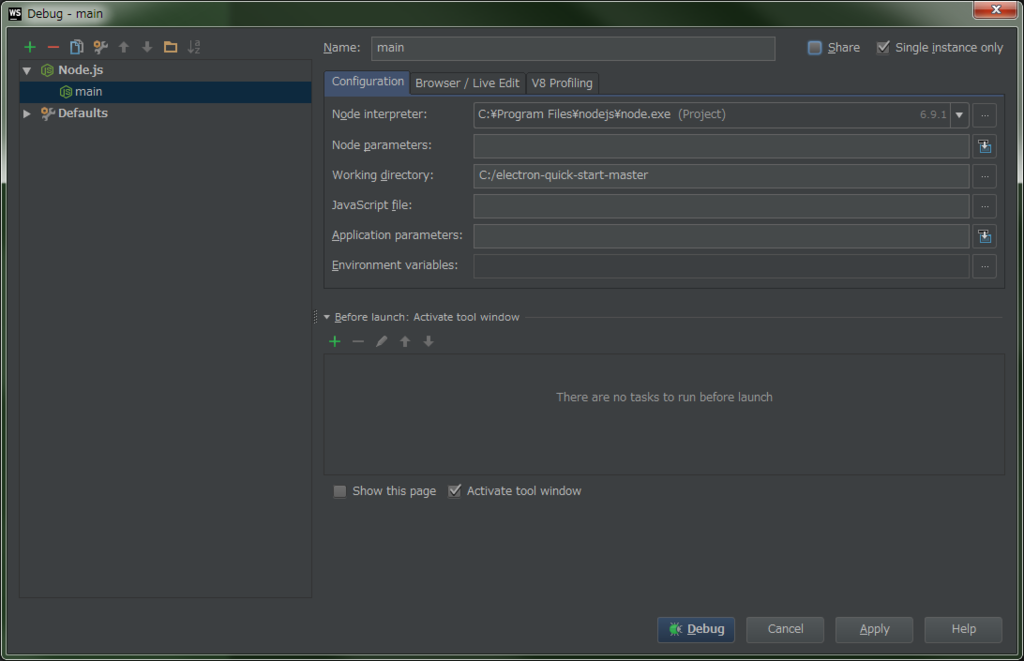Viewport: 1024px width, 661px height.
Task: Focus the Node parameters input
Action: click(721, 146)
